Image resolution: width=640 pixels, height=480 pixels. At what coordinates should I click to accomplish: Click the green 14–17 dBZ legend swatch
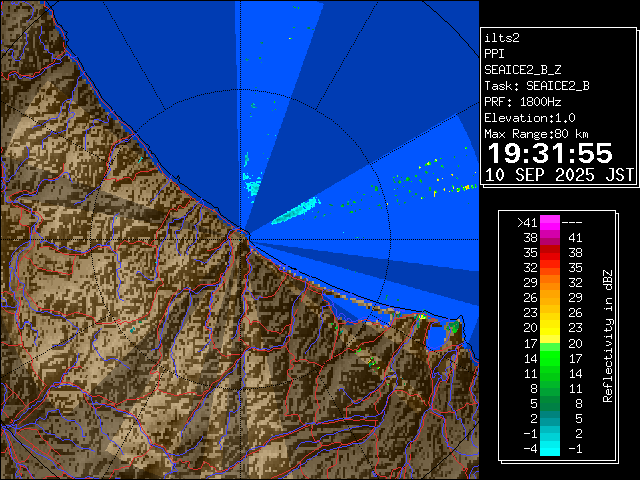(550, 357)
